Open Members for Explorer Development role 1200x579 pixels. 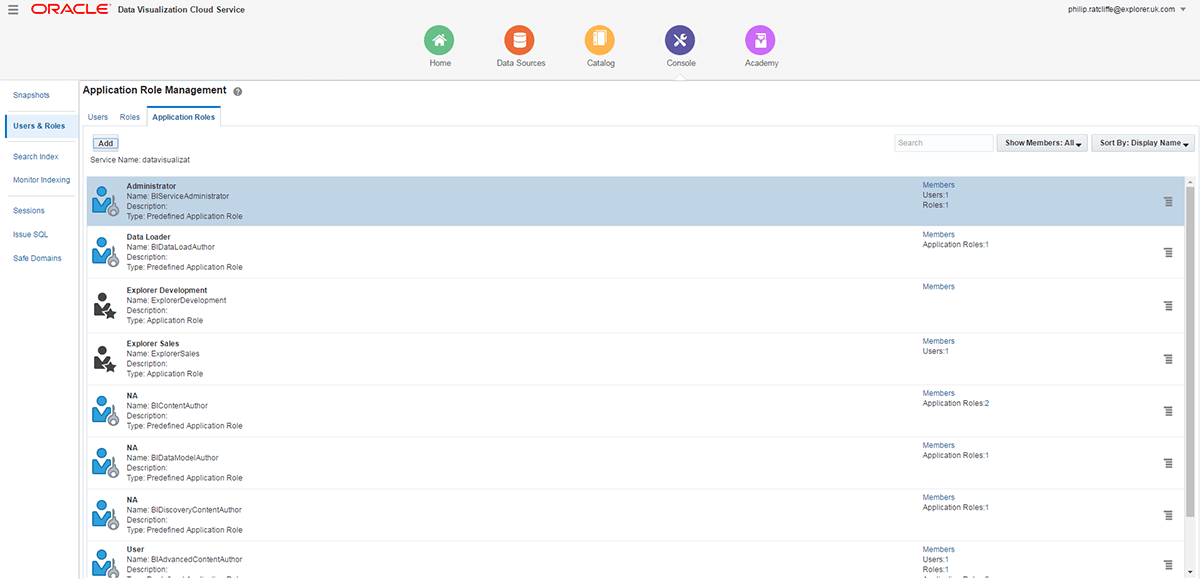pos(938,286)
